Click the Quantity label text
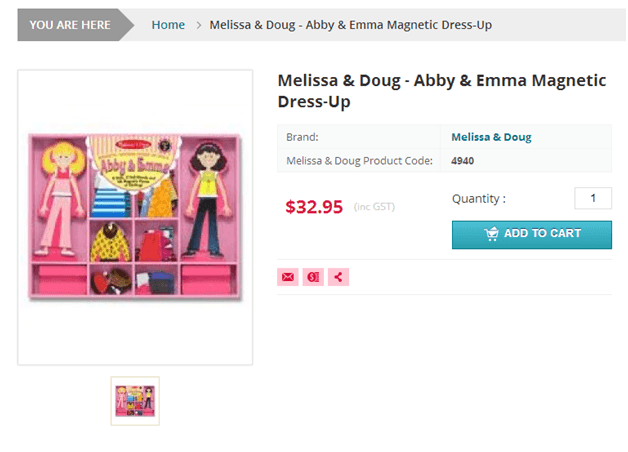The width and height of the screenshot is (628, 452). (x=478, y=199)
